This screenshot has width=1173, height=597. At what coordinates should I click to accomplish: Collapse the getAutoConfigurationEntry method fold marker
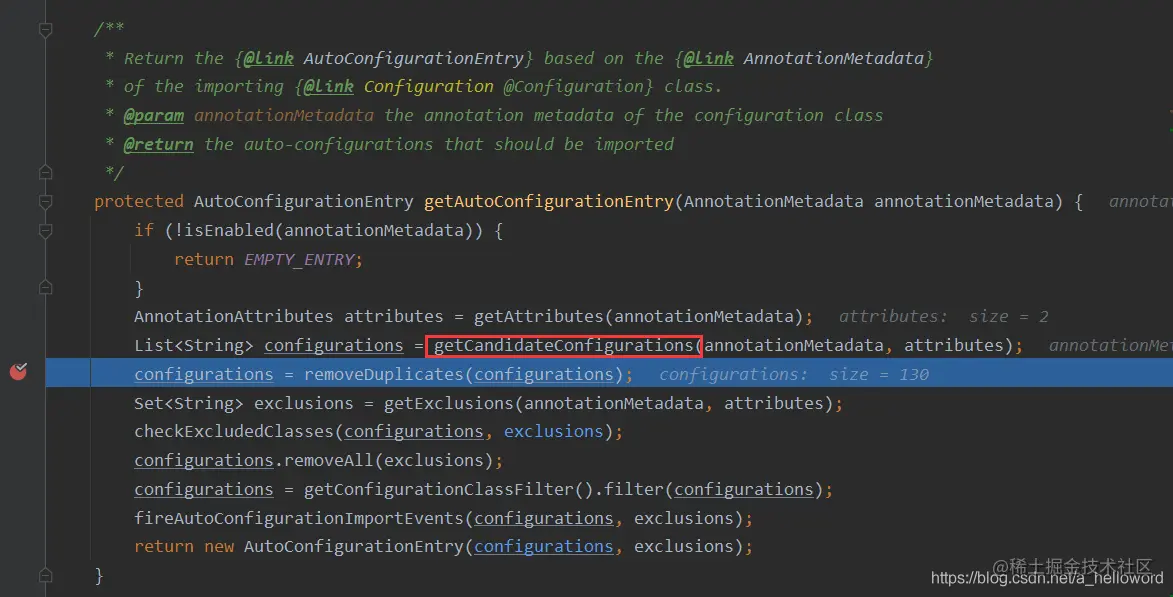click(46, 202)
